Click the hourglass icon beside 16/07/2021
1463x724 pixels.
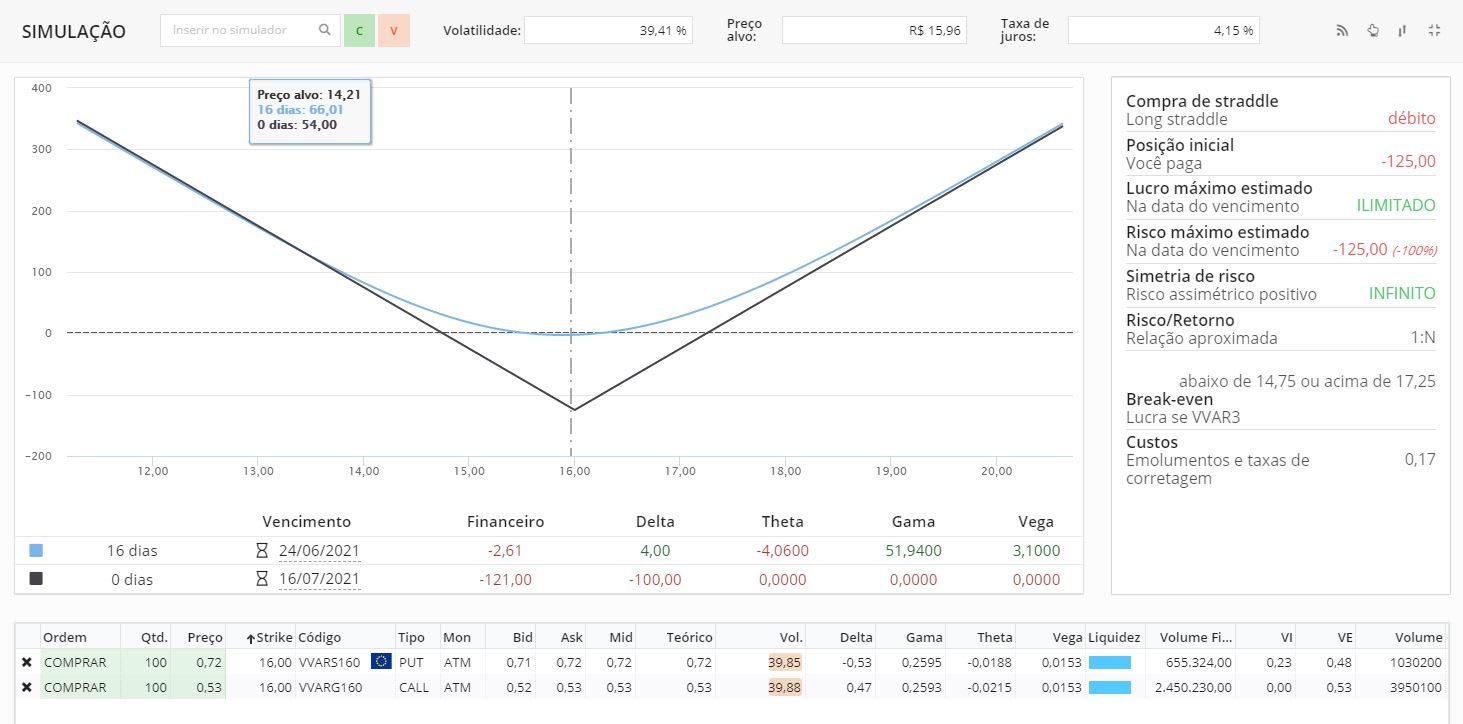pyautogui.click(x=263, y=579)
